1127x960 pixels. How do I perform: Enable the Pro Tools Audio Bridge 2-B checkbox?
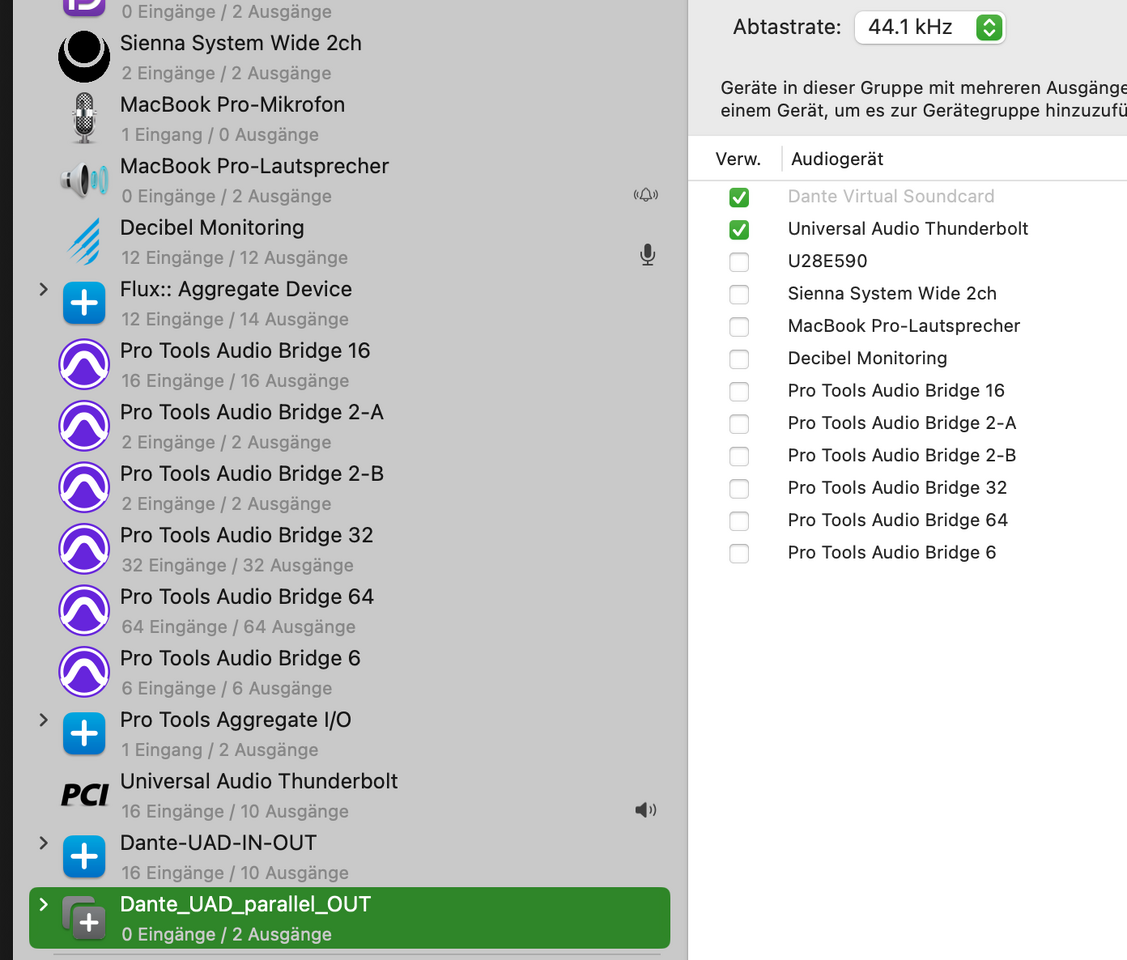point(739,456)
